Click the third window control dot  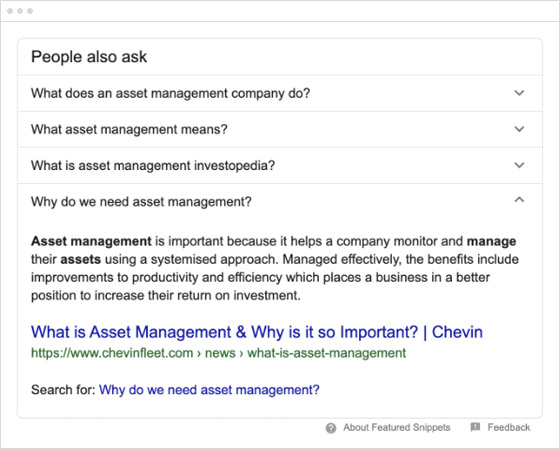tap(30, 11)
